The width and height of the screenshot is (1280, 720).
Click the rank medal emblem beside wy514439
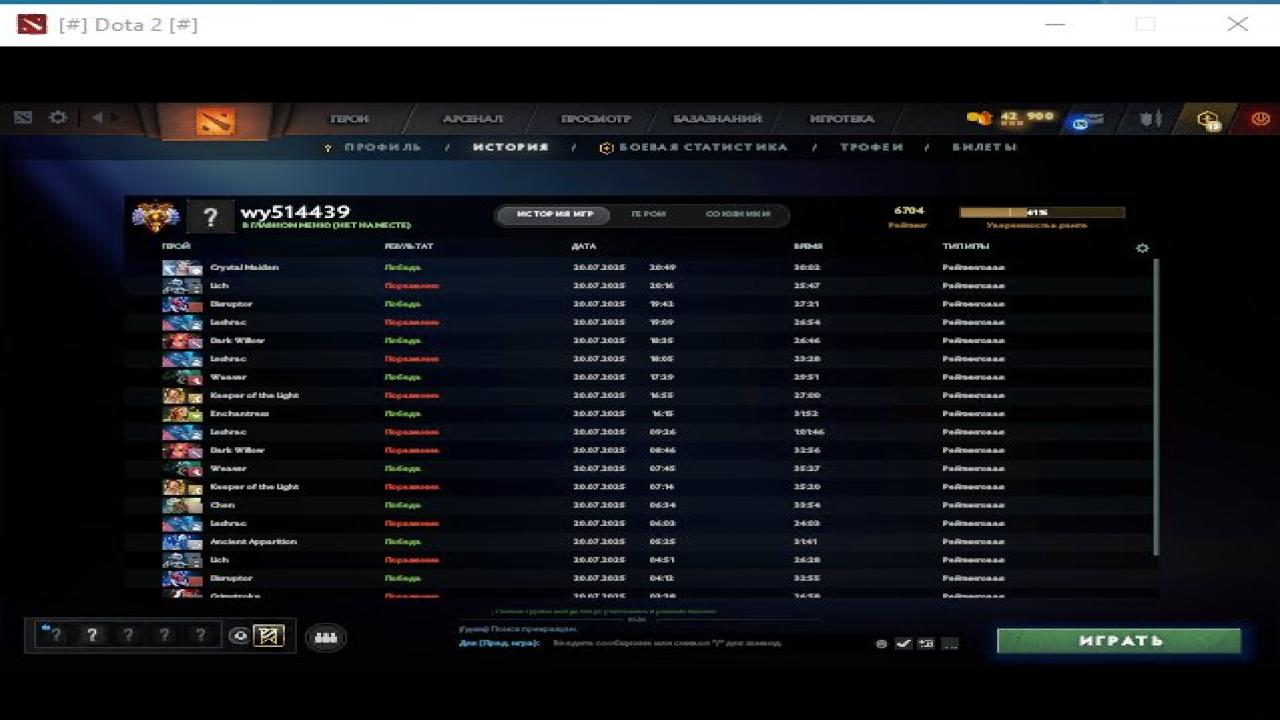click(x=156, y=217)
